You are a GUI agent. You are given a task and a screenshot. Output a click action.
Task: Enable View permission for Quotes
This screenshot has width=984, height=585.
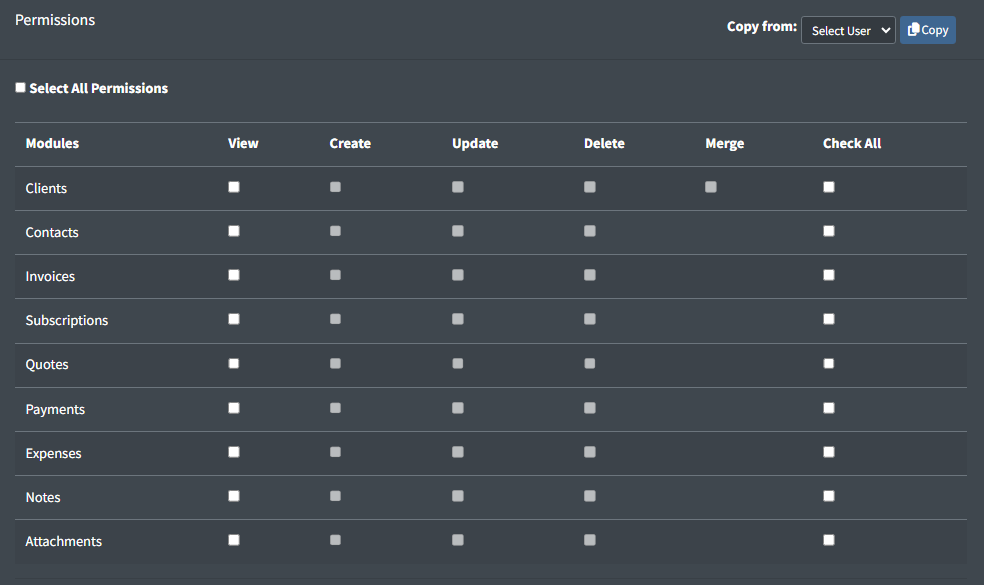coord(233,363)
